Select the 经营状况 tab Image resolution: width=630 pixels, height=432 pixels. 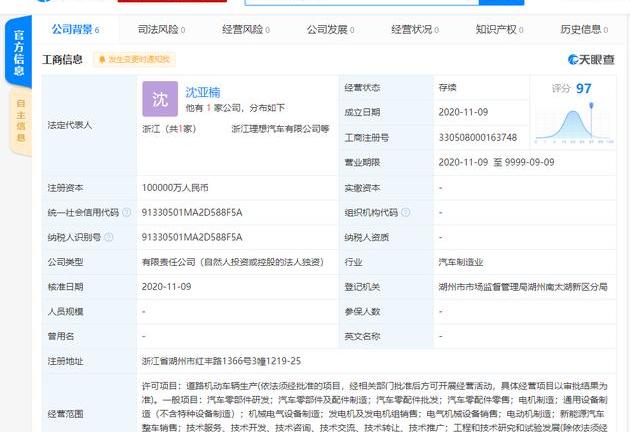tap(415, 29)
